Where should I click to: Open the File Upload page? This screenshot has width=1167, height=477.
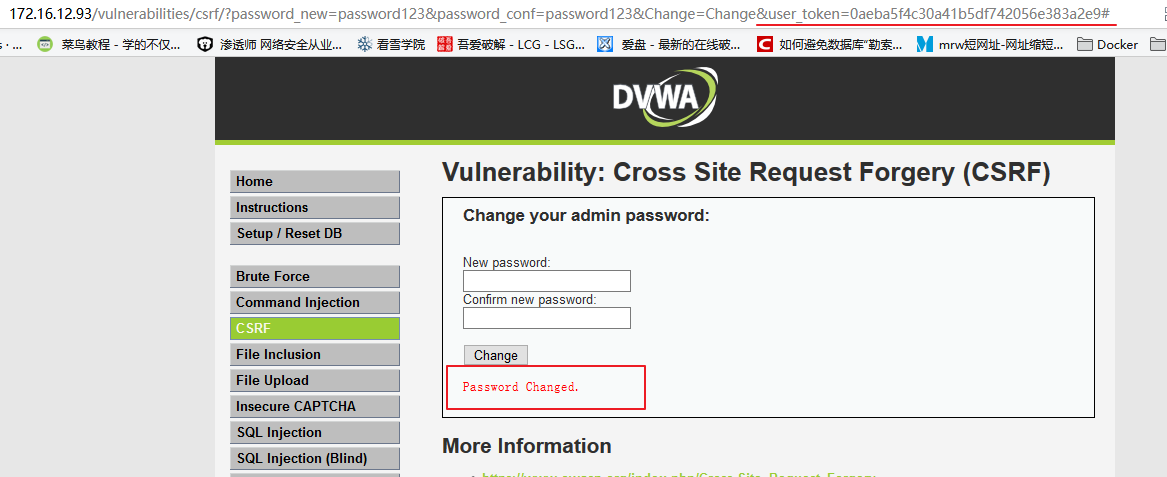tap(314, 380)
